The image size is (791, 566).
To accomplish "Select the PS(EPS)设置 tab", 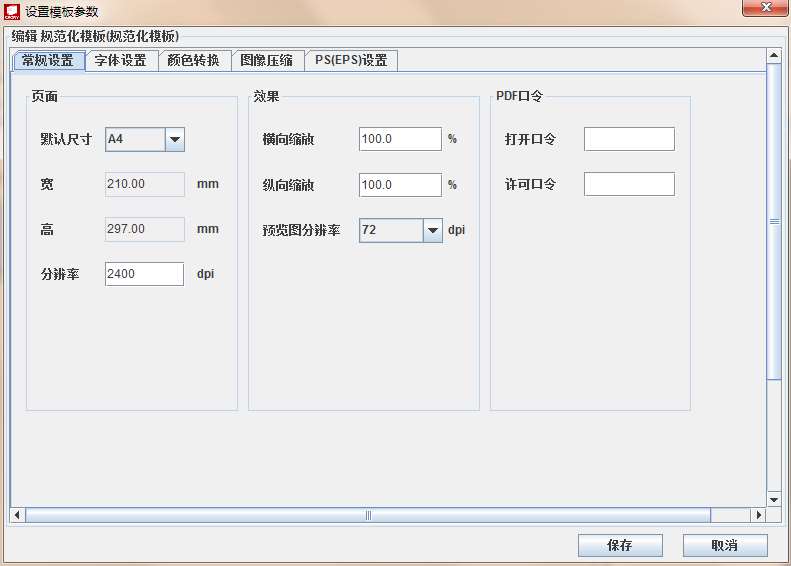I will click(x=350, y=60).
